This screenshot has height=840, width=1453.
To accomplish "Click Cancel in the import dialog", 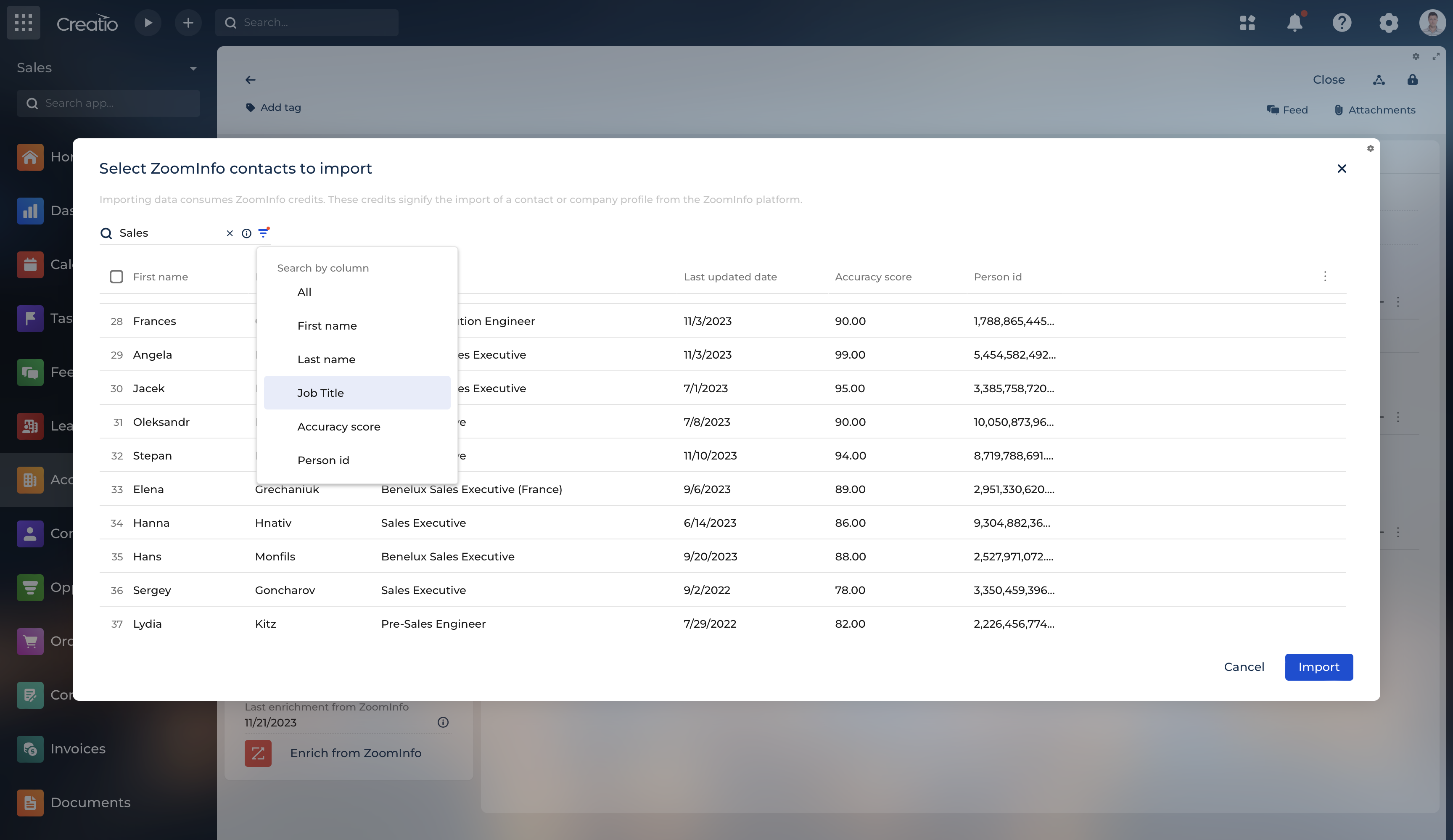I will 1244,667.
